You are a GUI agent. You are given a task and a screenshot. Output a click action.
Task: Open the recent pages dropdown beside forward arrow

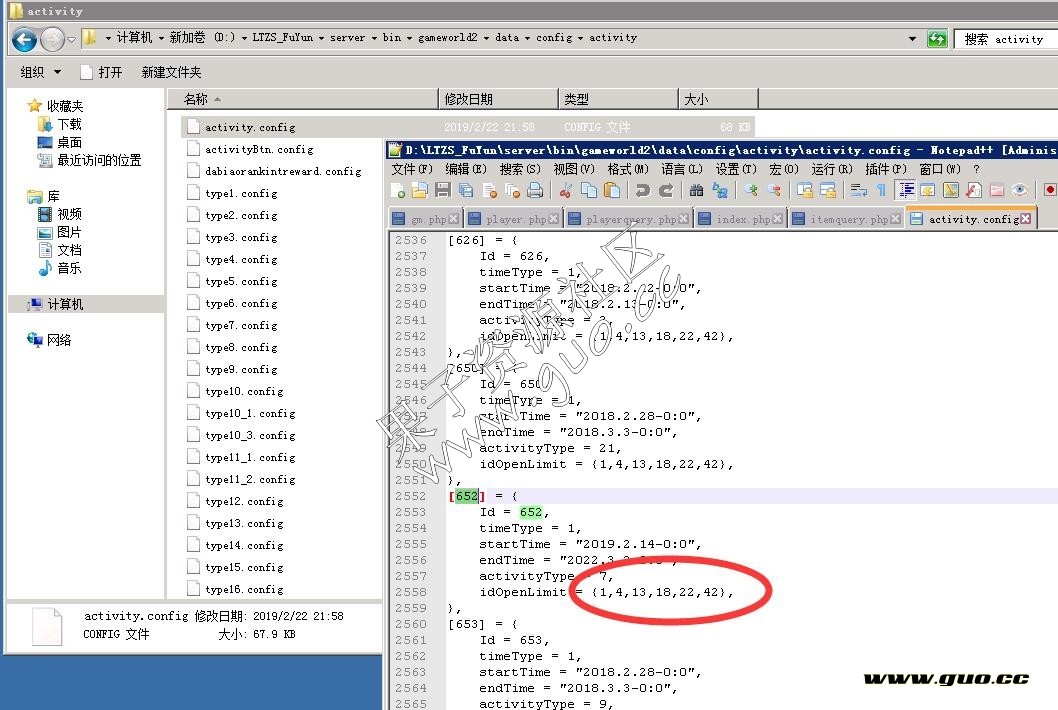point(71,40)
